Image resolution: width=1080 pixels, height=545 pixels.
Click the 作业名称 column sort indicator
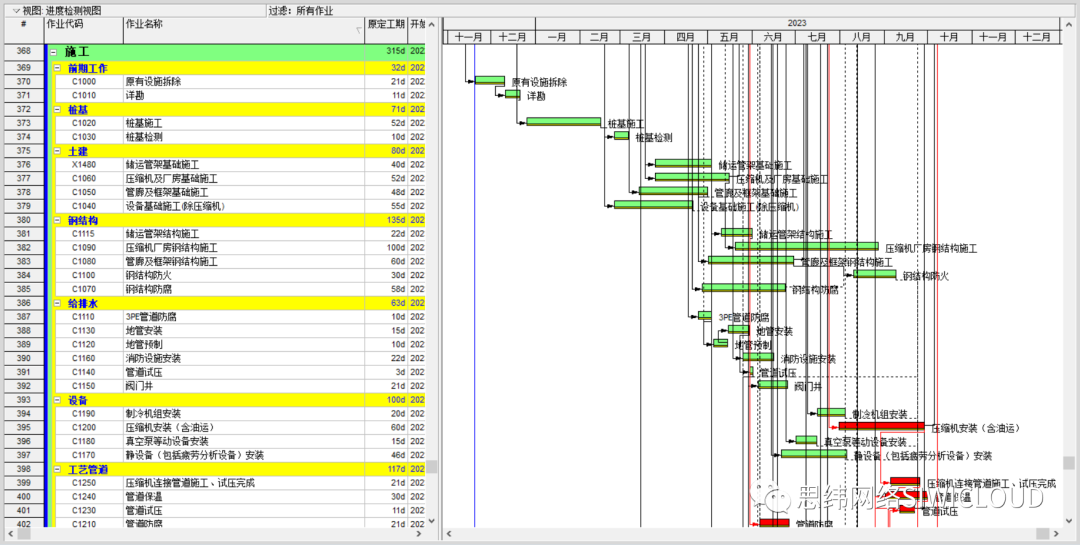pos(359,30)
